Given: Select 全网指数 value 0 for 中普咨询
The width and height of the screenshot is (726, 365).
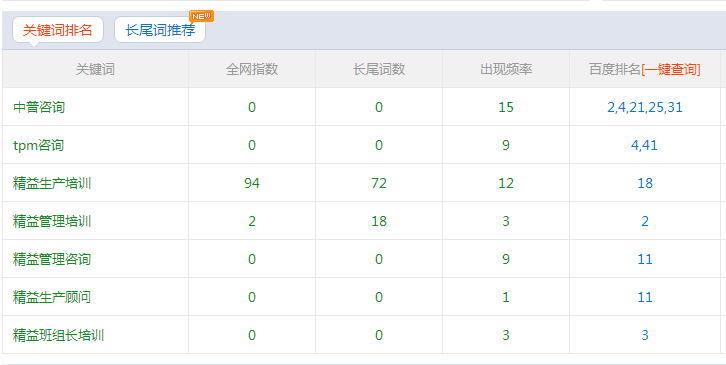Looking at the screenshot, I should [252, 107].
